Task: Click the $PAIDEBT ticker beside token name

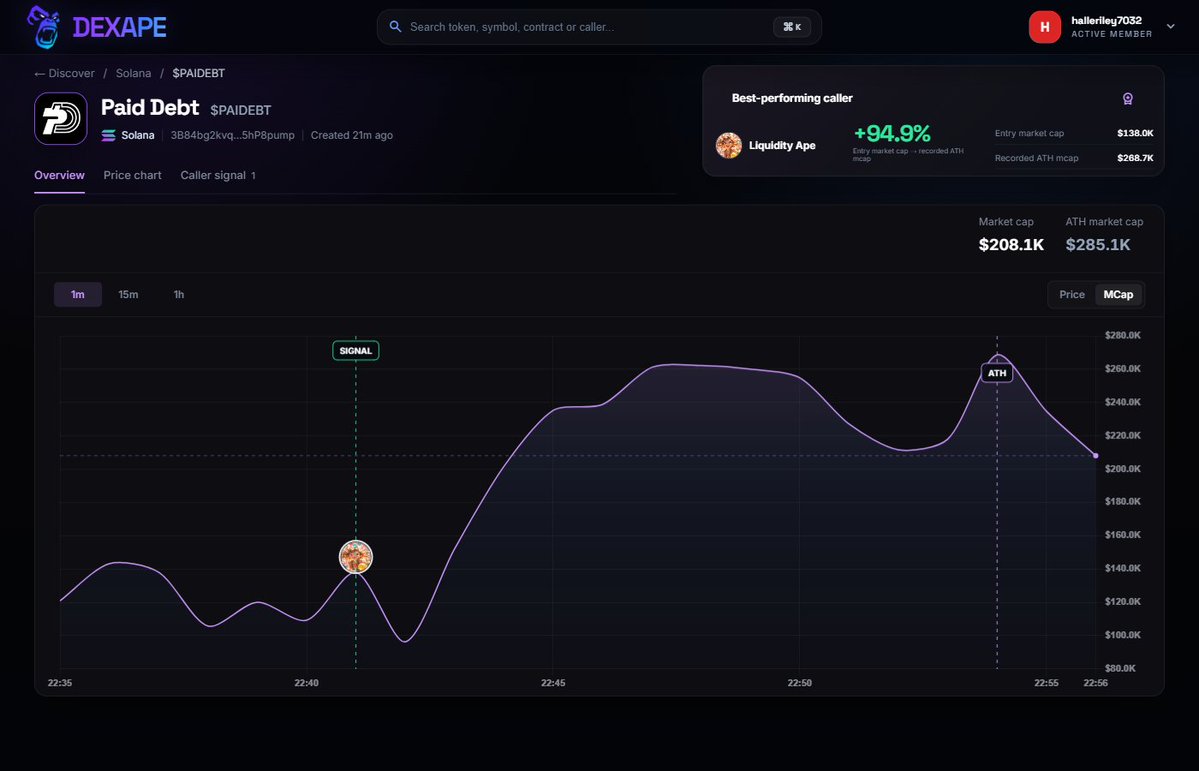Action: [x=241, y=110]
